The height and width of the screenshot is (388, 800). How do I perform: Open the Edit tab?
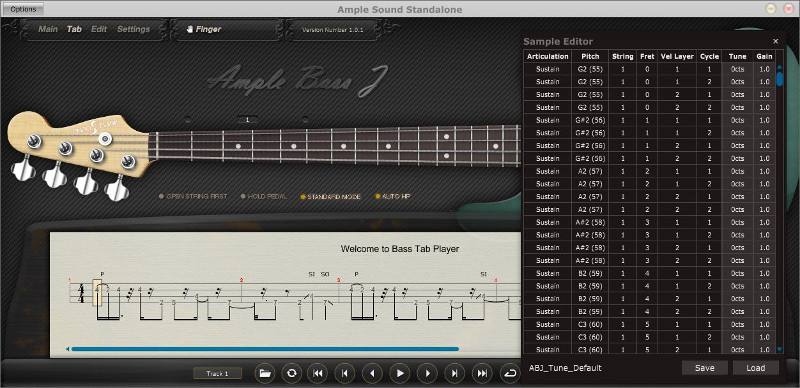pyautogui.click(x=99, y=30)
